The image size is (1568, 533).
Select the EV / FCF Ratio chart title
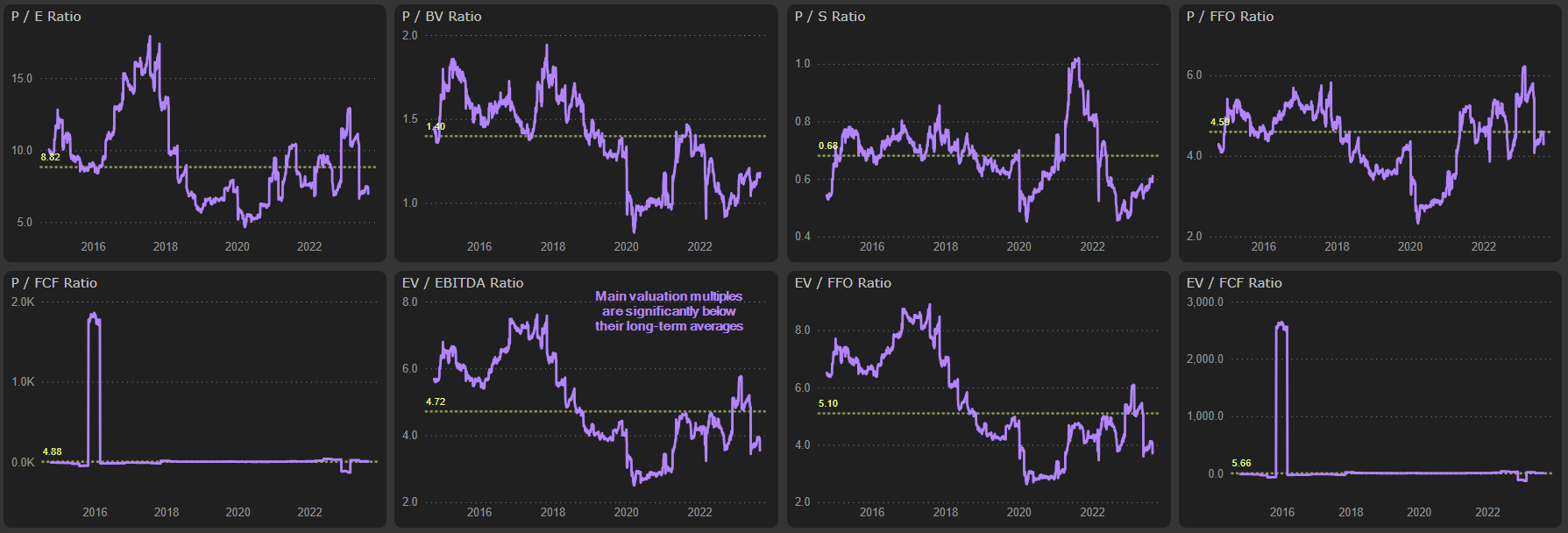pos(1234,283)
